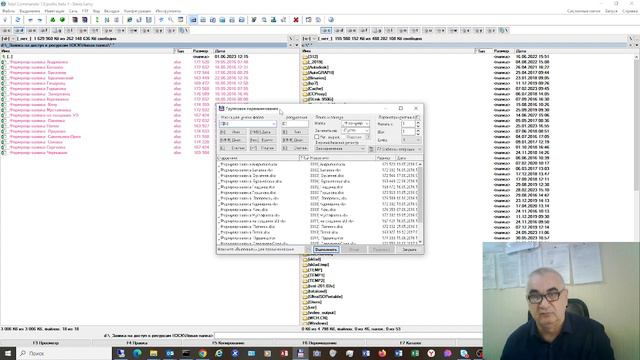The image size is (640, 360).
Task: Insert the [=?] Плагин placeholder
Action: click(262, 148)
